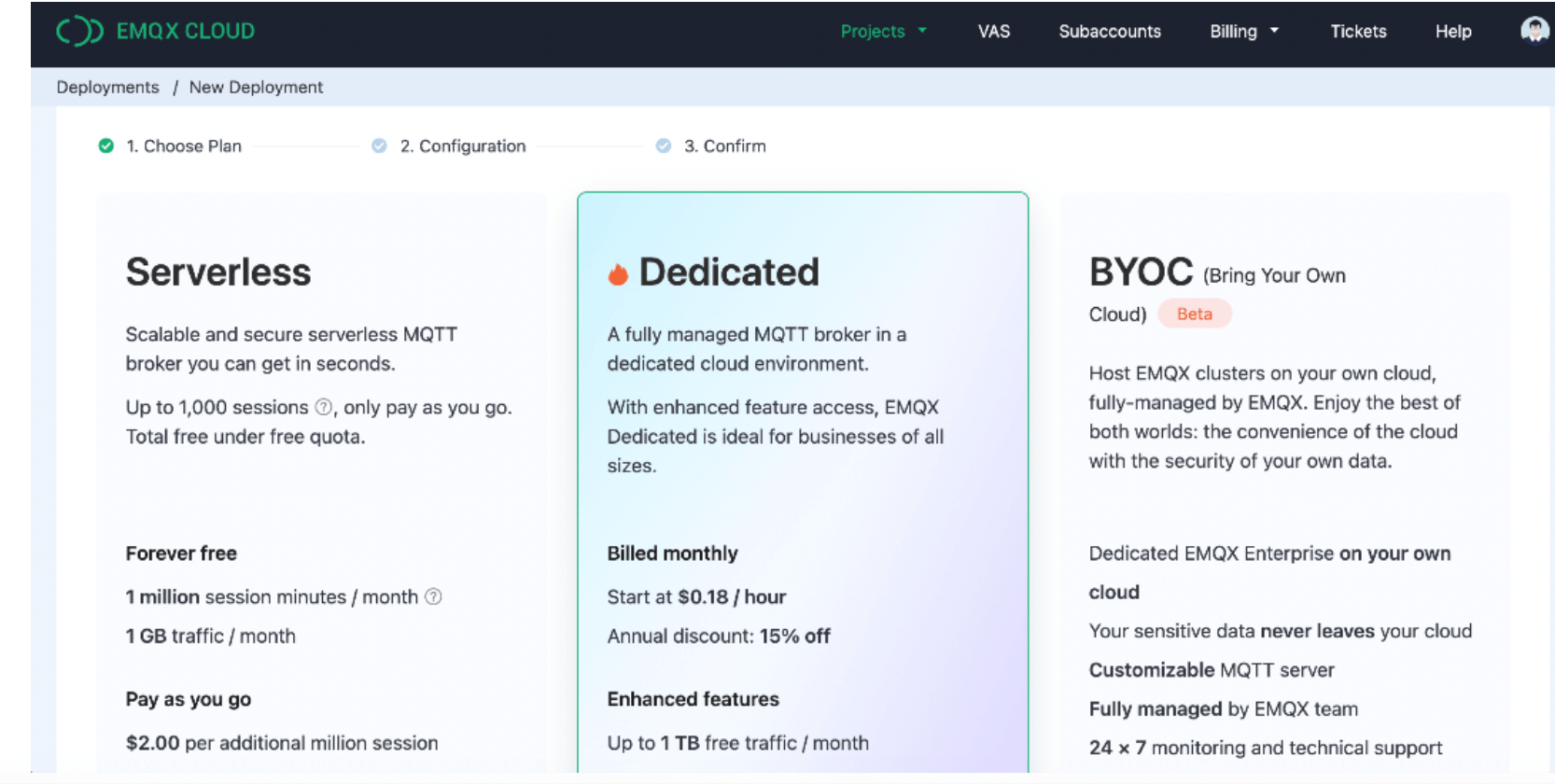Open the Tickets page
This screenshot has width=1555, height=784.
pos(1357,31)
